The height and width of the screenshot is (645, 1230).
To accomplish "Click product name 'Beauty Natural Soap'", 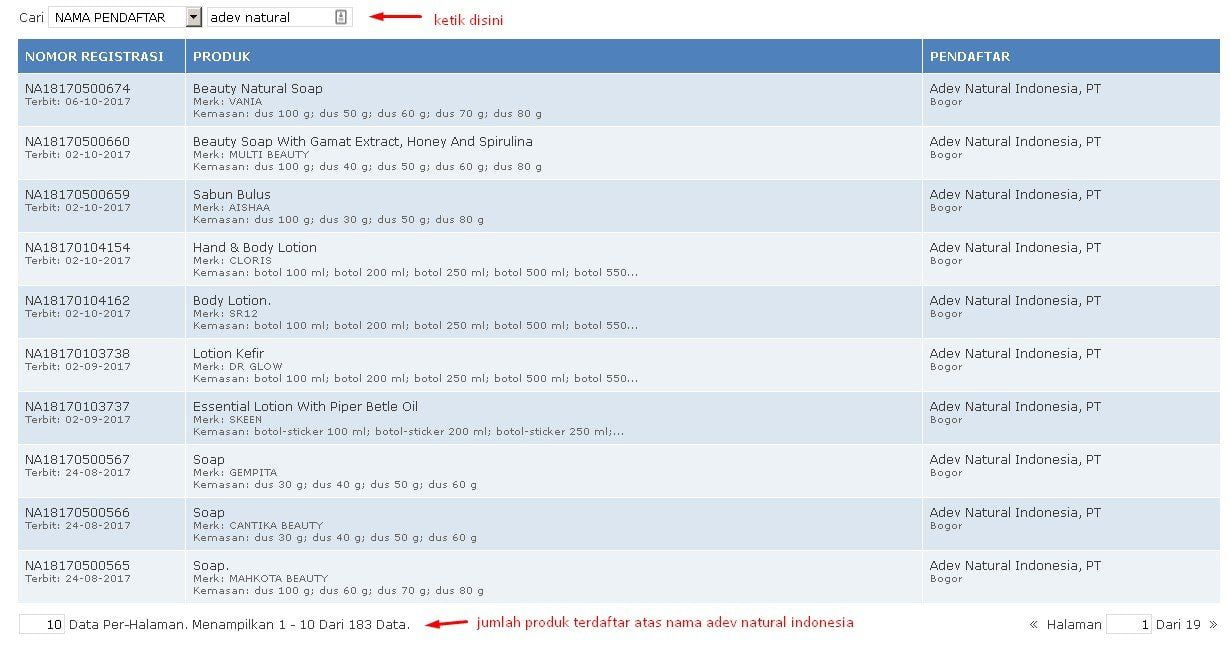I will [258, 89].
